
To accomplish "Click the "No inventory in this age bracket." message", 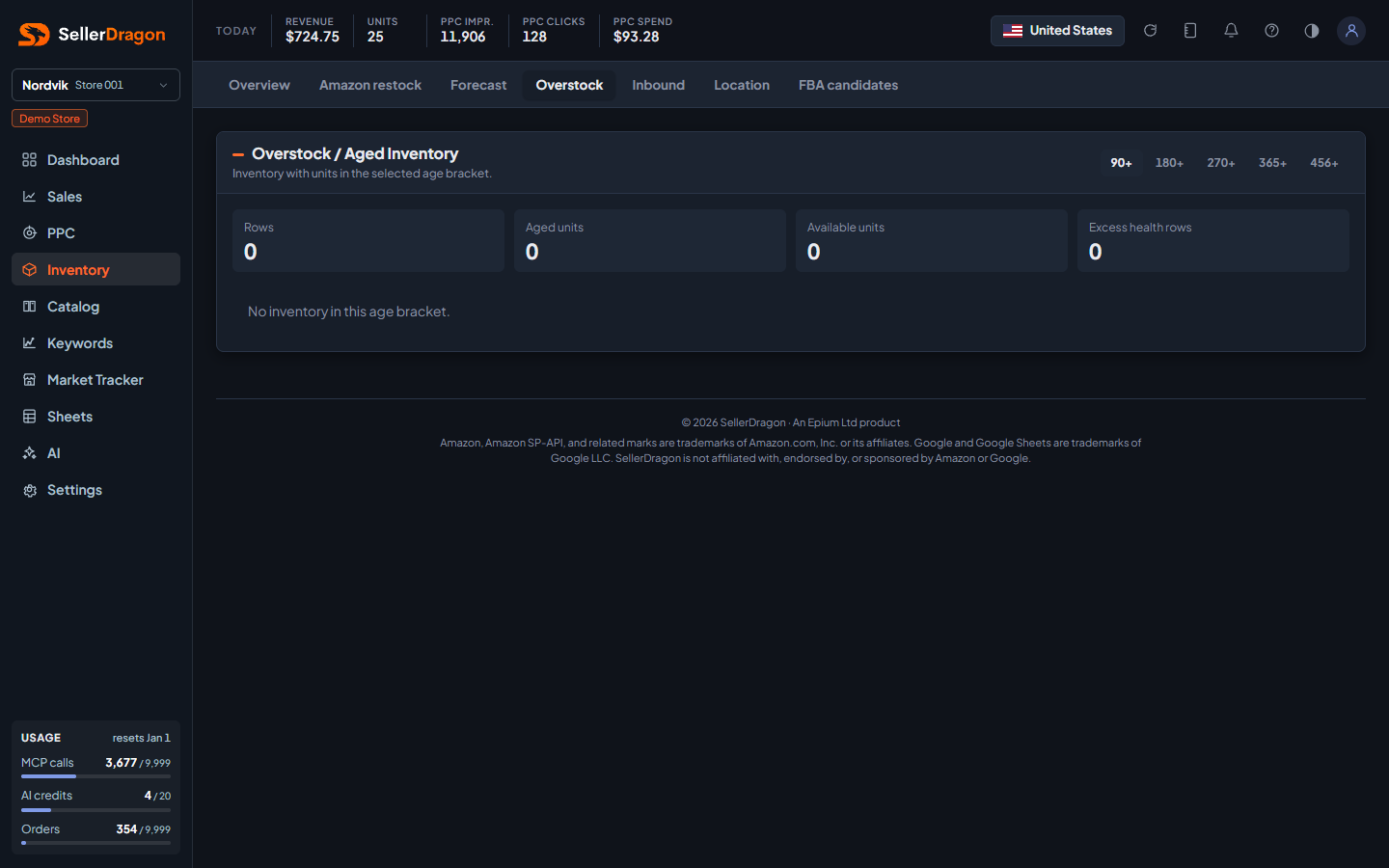I will (348, 312).
